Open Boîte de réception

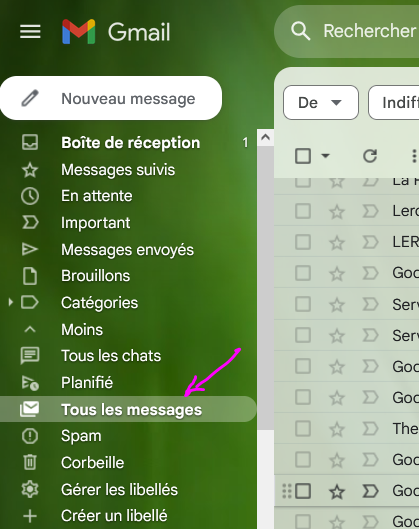point(131,142)
